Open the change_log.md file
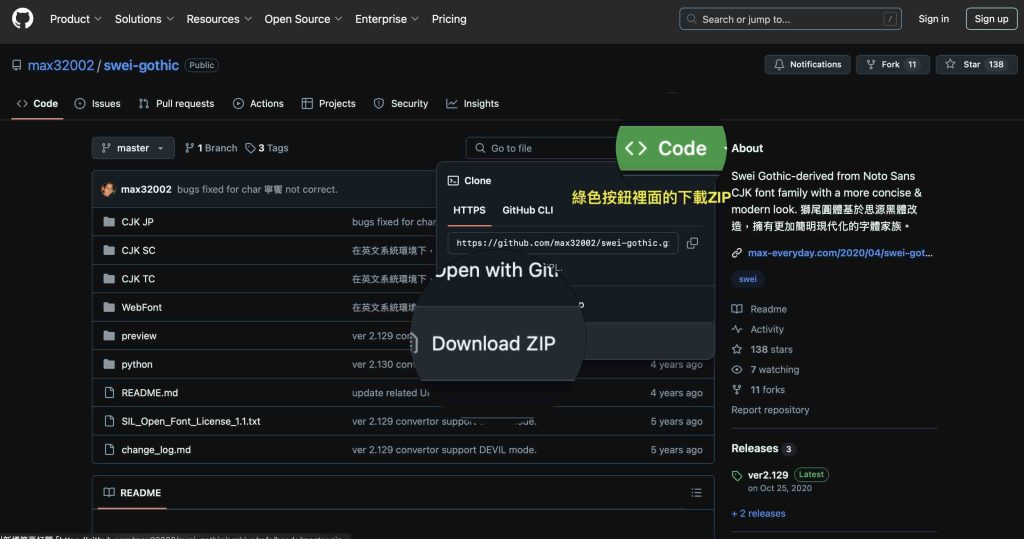This screenshot has height=539, width=1024. click(156, 449)
